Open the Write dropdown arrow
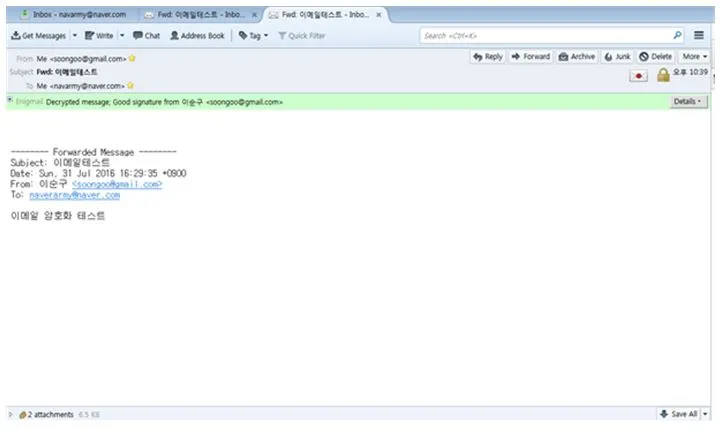Image resolution: width=720 pixels, height=430 pixels. pyautogui.click(x=122, y=35)
